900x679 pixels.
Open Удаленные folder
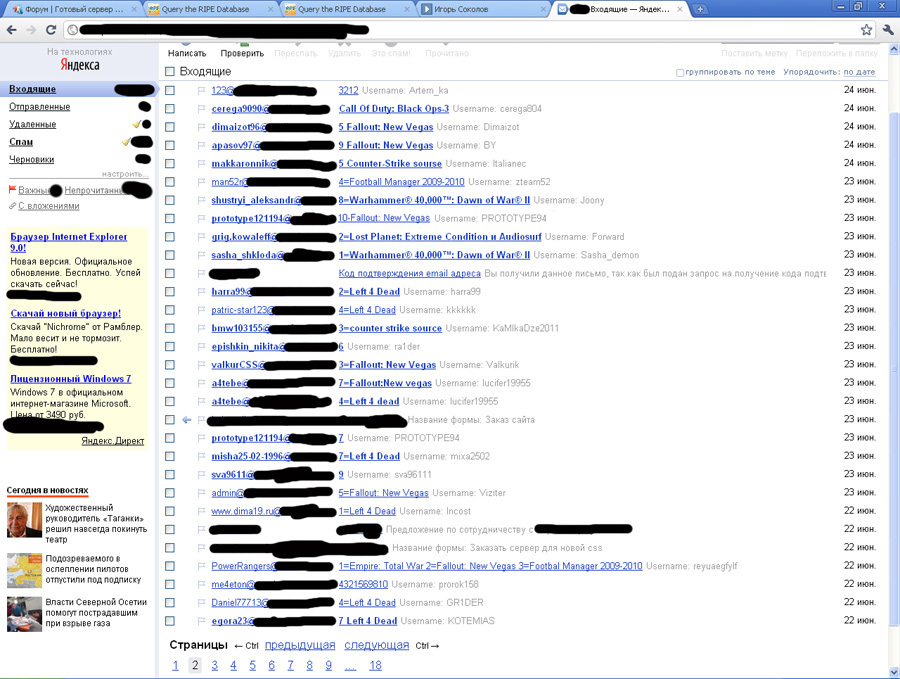(33, 124)
